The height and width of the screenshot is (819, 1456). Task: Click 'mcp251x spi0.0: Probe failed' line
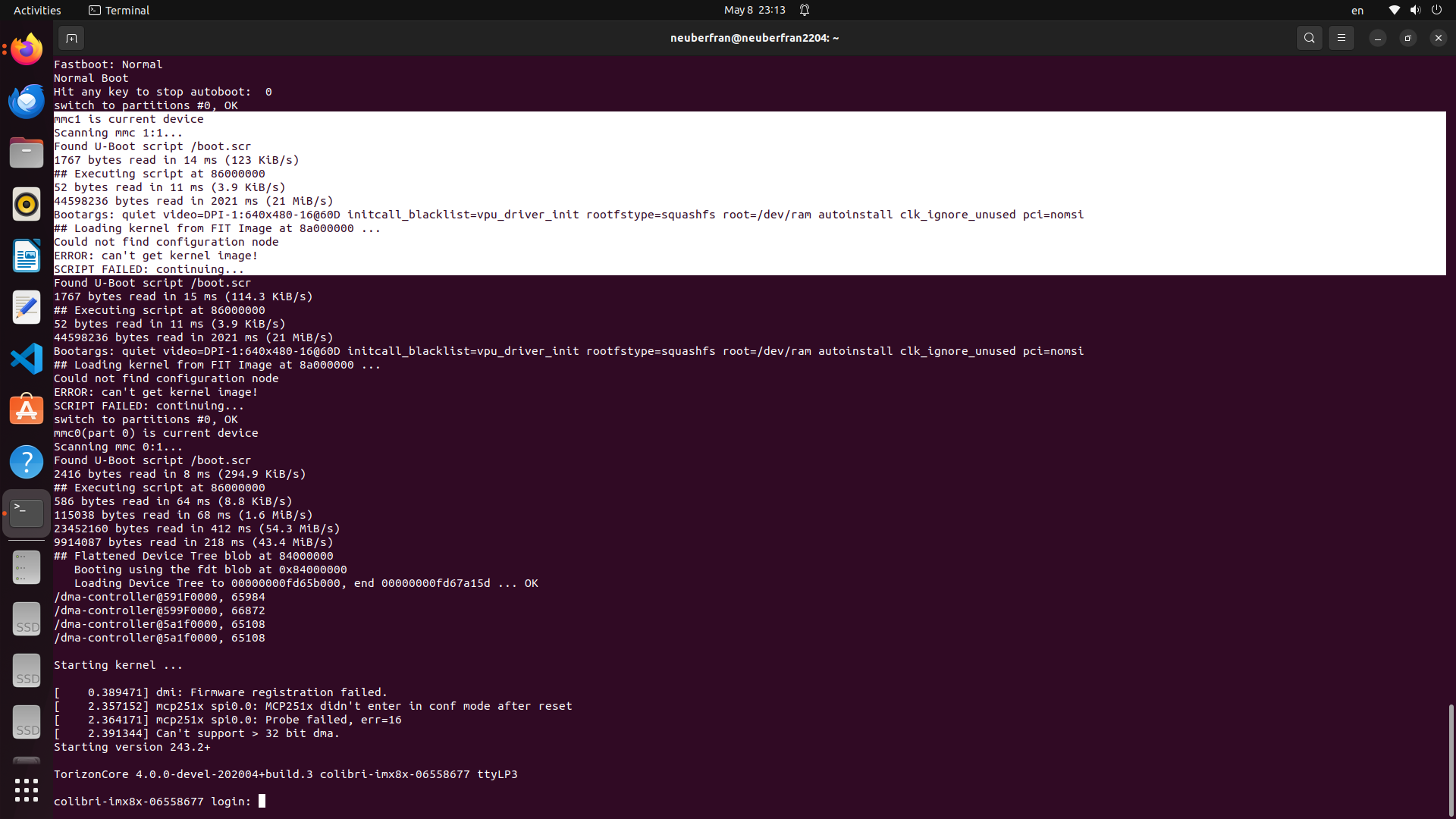[x=227, y=720]
